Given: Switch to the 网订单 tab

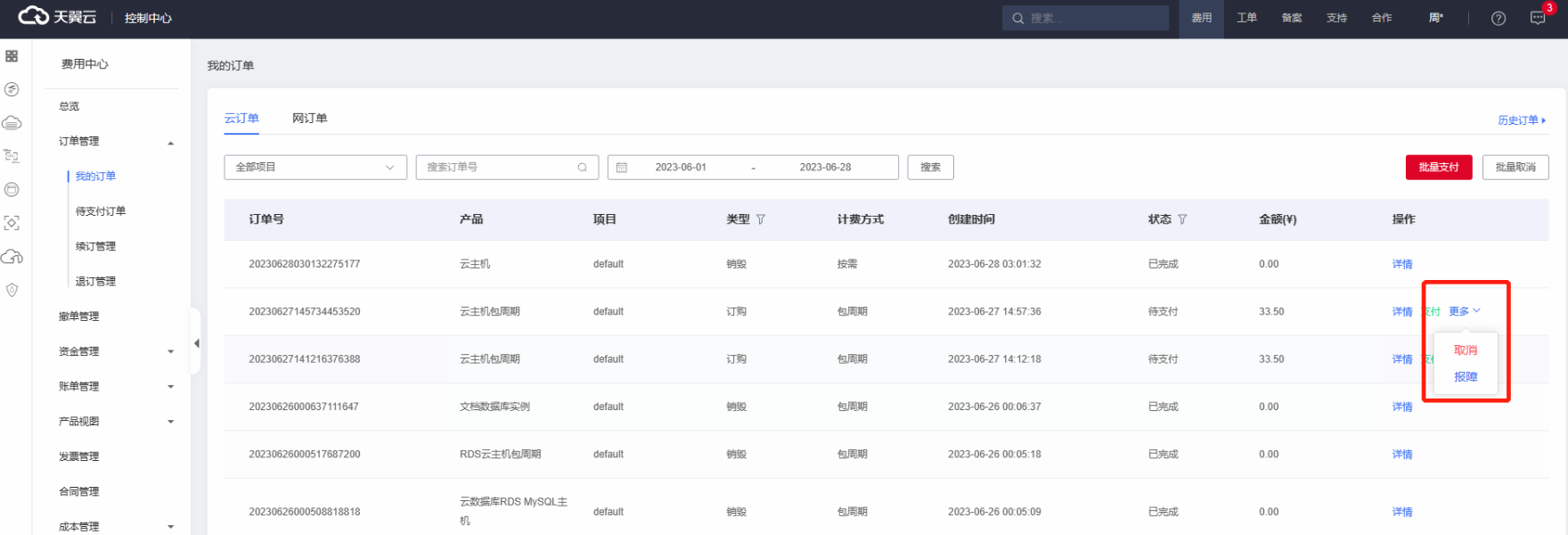Looking at the screenshot, I should click(309, 119).
